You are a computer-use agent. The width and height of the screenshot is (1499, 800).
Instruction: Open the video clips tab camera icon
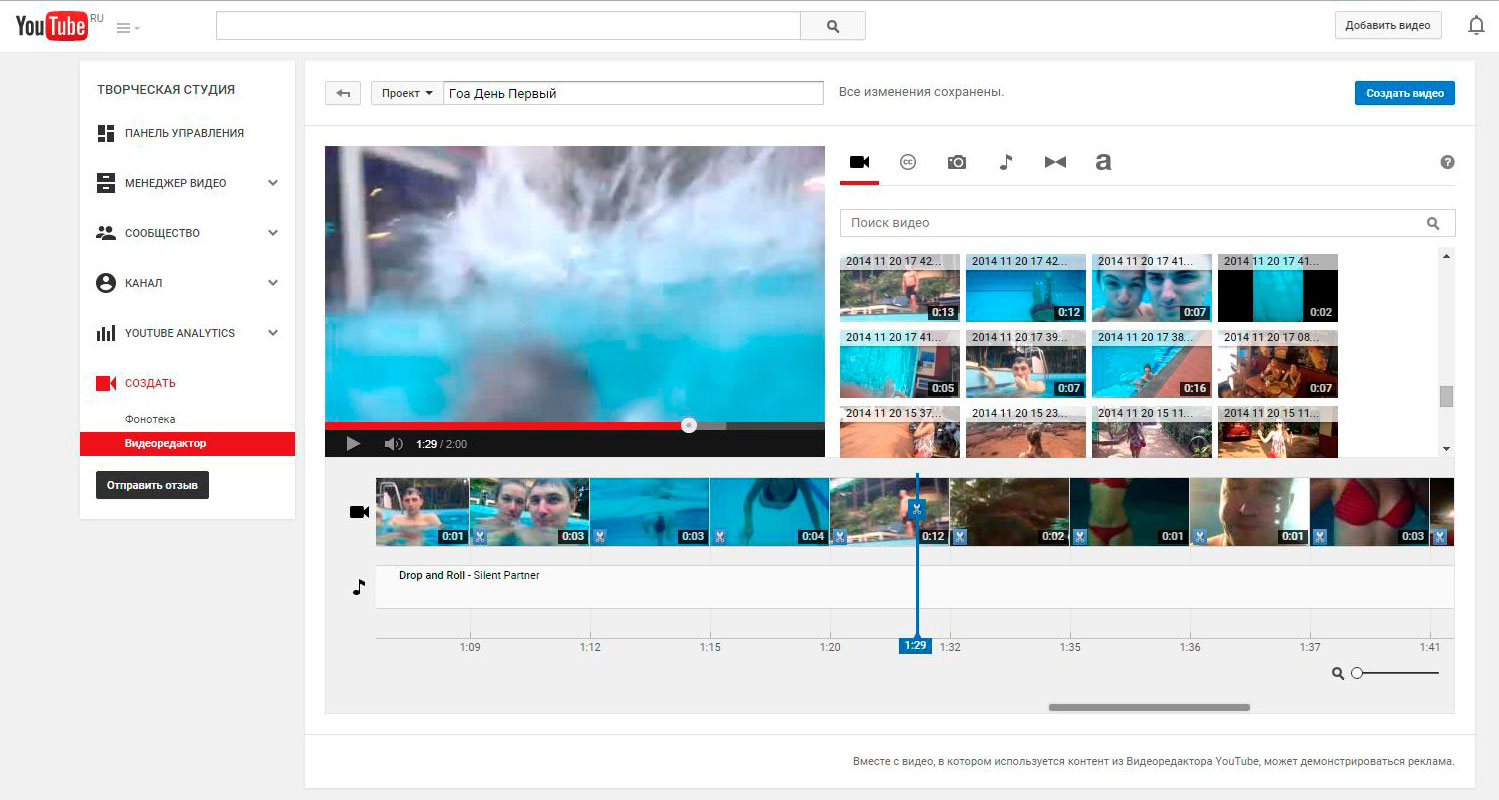pos(859,162)
